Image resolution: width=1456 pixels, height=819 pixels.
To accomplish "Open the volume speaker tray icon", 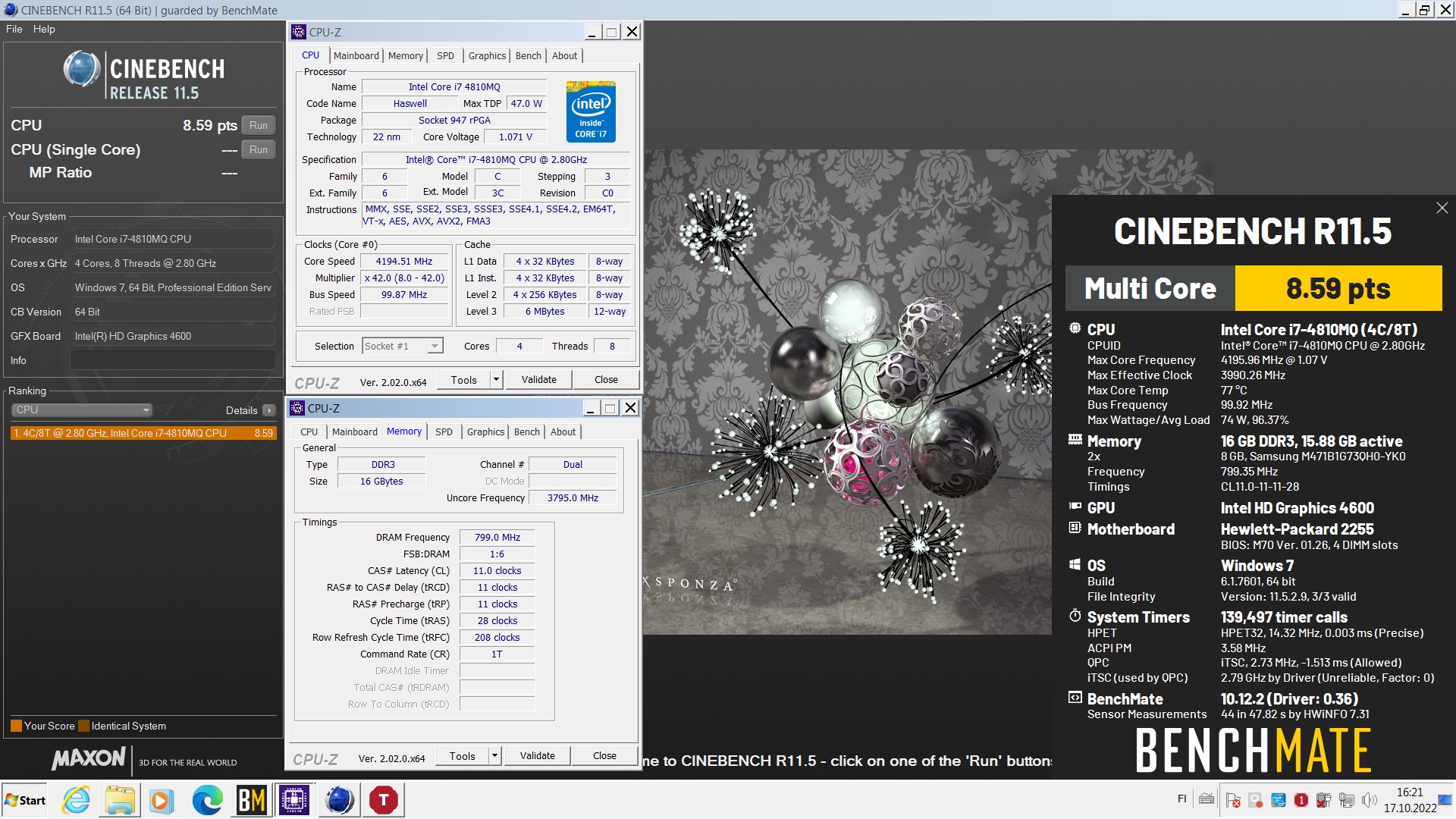I will point(1369,800).
